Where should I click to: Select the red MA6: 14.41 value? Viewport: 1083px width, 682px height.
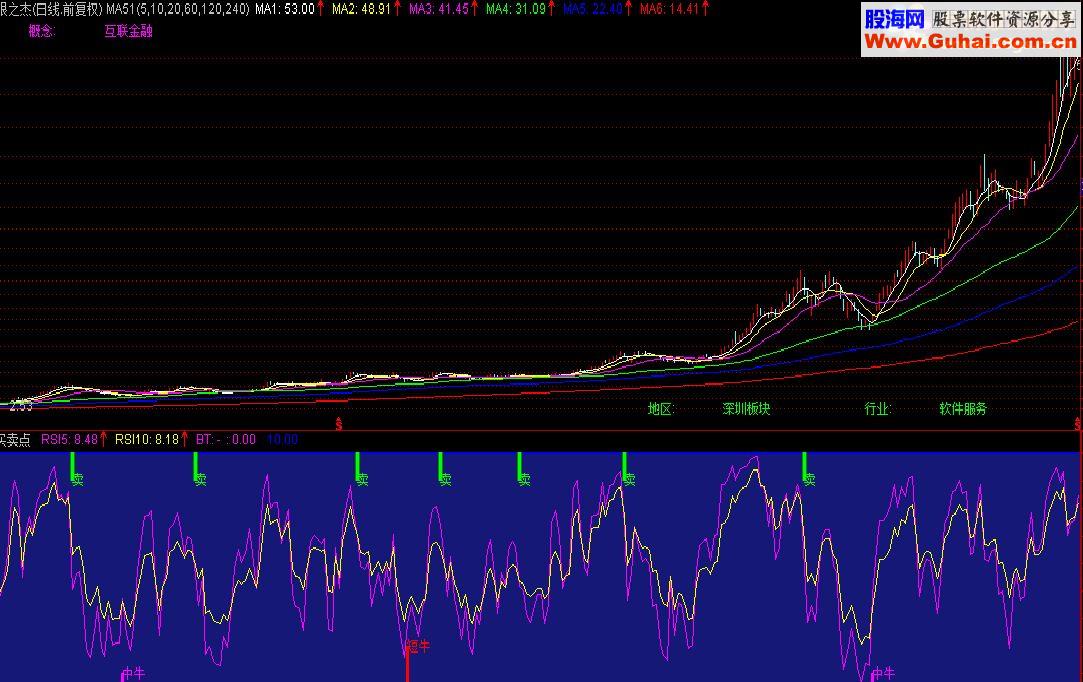click(669, 9)
